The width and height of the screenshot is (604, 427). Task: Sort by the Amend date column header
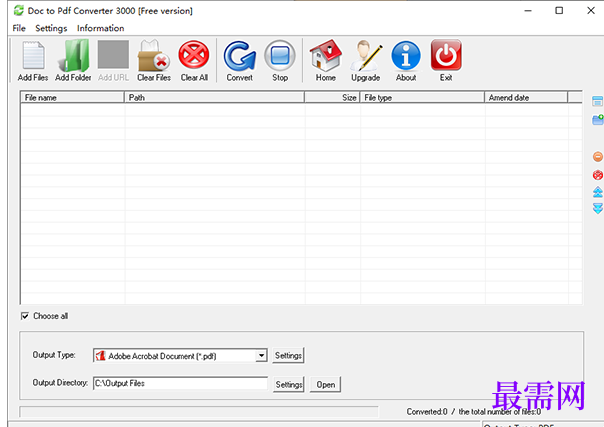(526, 97)
